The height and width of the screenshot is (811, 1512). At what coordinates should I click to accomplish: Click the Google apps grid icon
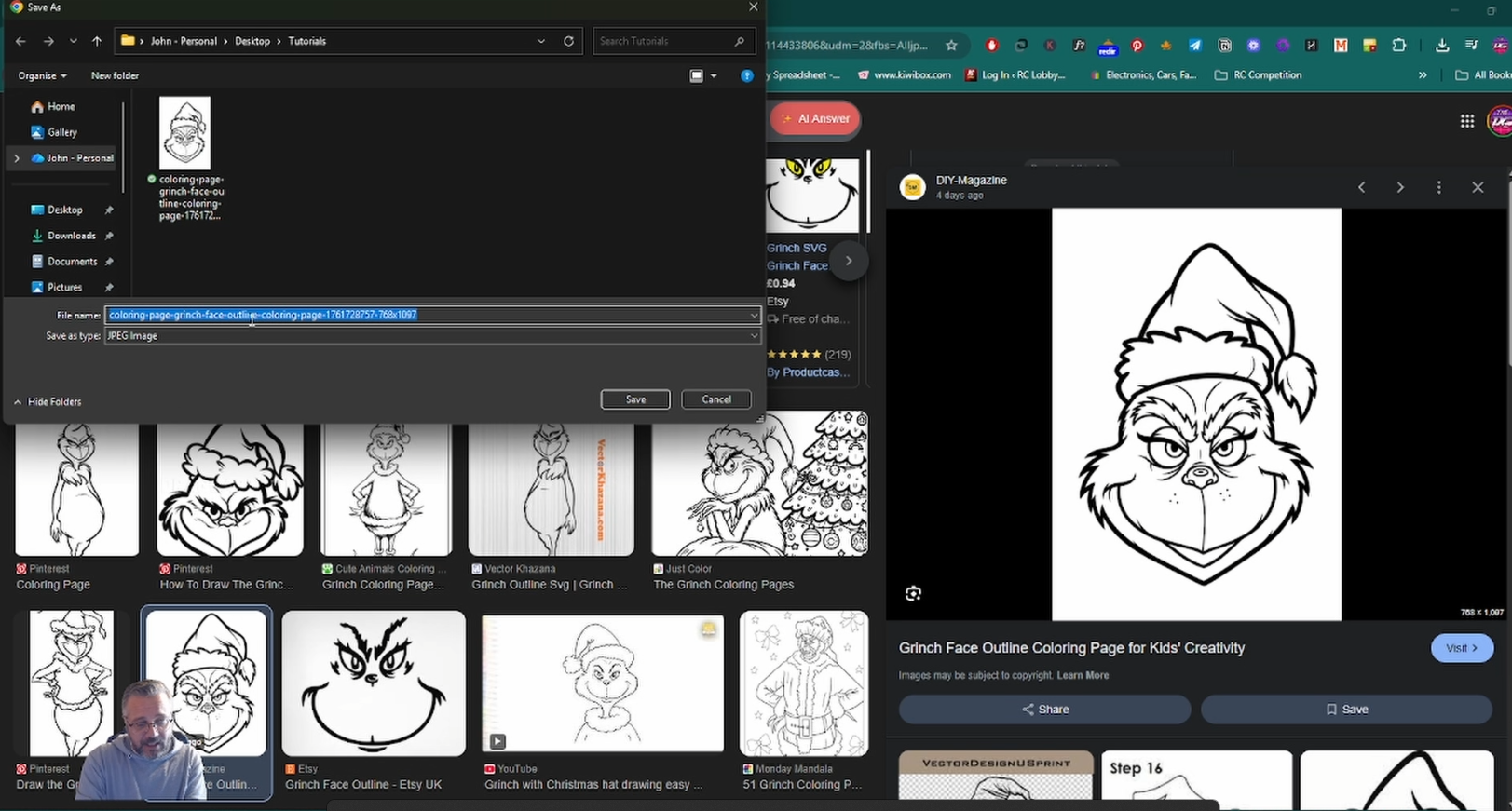(1466, 121)
